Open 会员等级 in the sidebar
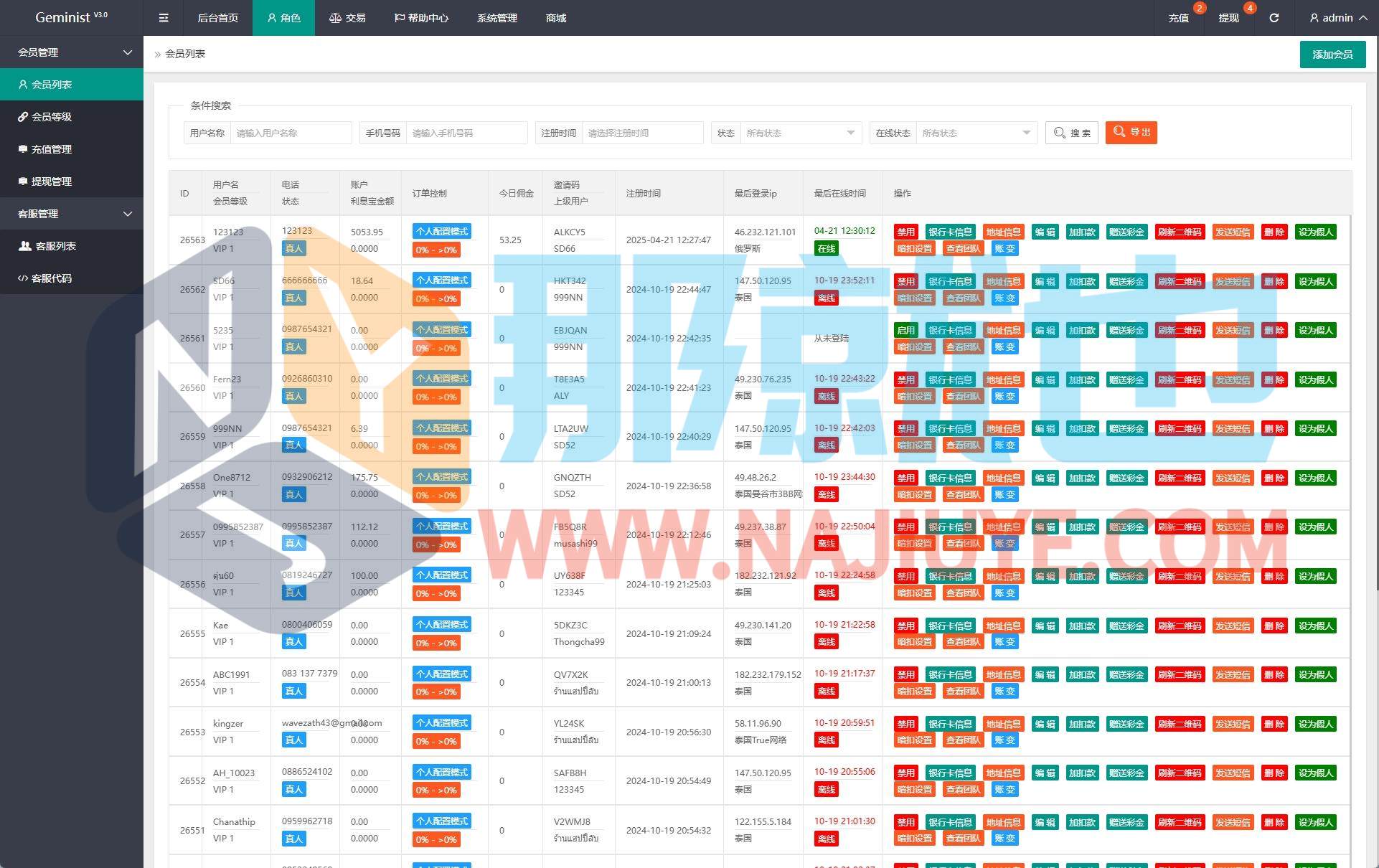 coord(52,117)
